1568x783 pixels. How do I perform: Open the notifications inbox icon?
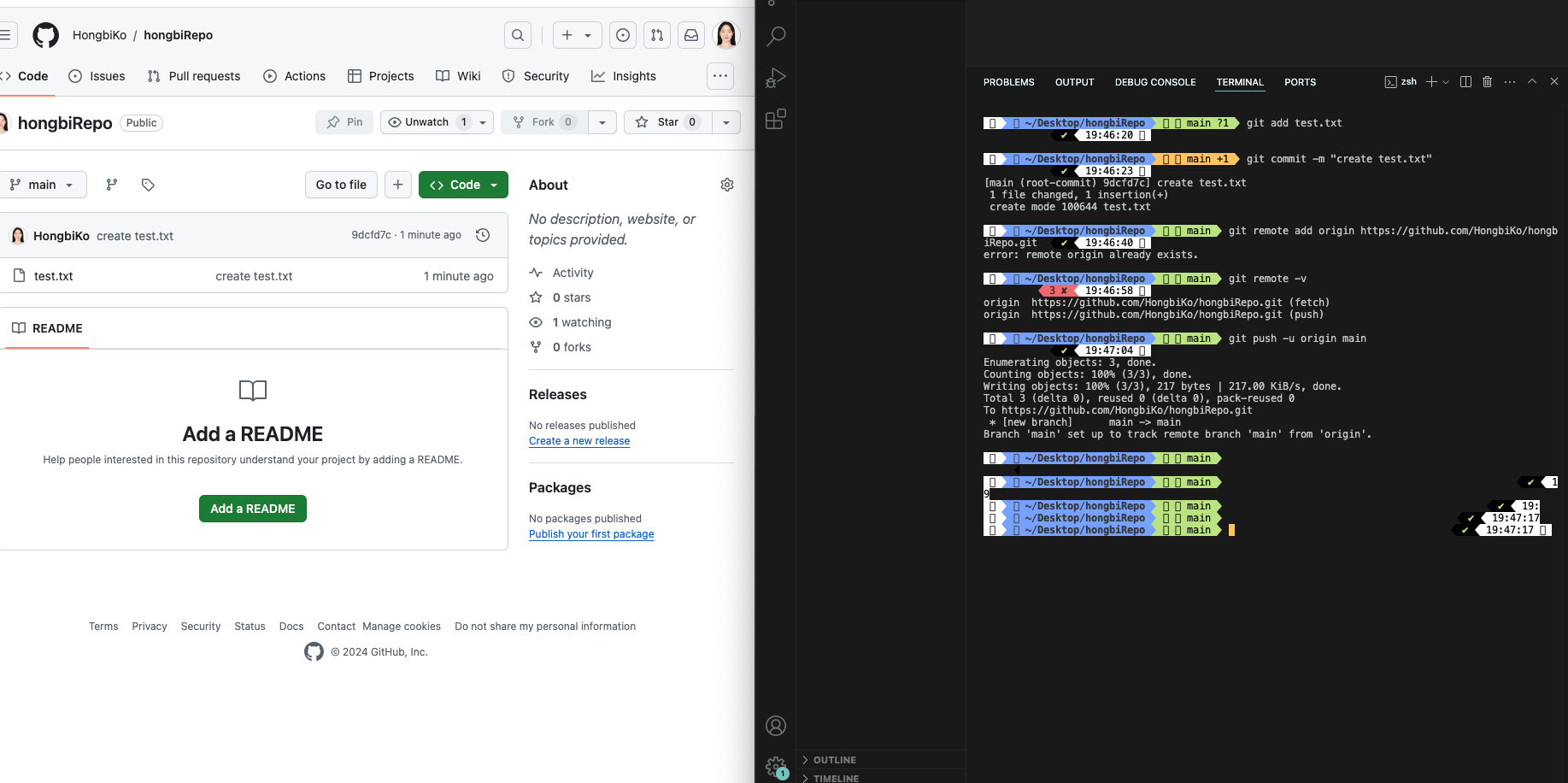[691, 35]
